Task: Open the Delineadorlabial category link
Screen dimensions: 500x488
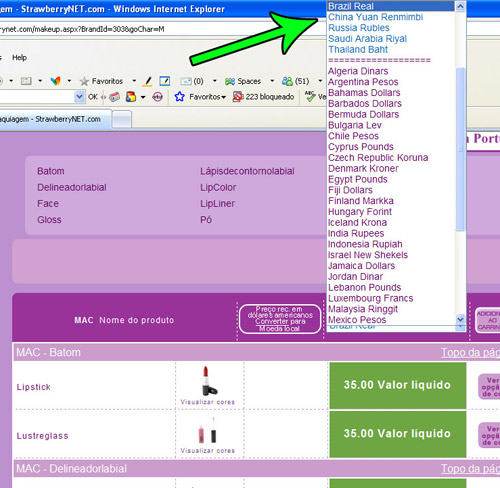Action: 72,187
